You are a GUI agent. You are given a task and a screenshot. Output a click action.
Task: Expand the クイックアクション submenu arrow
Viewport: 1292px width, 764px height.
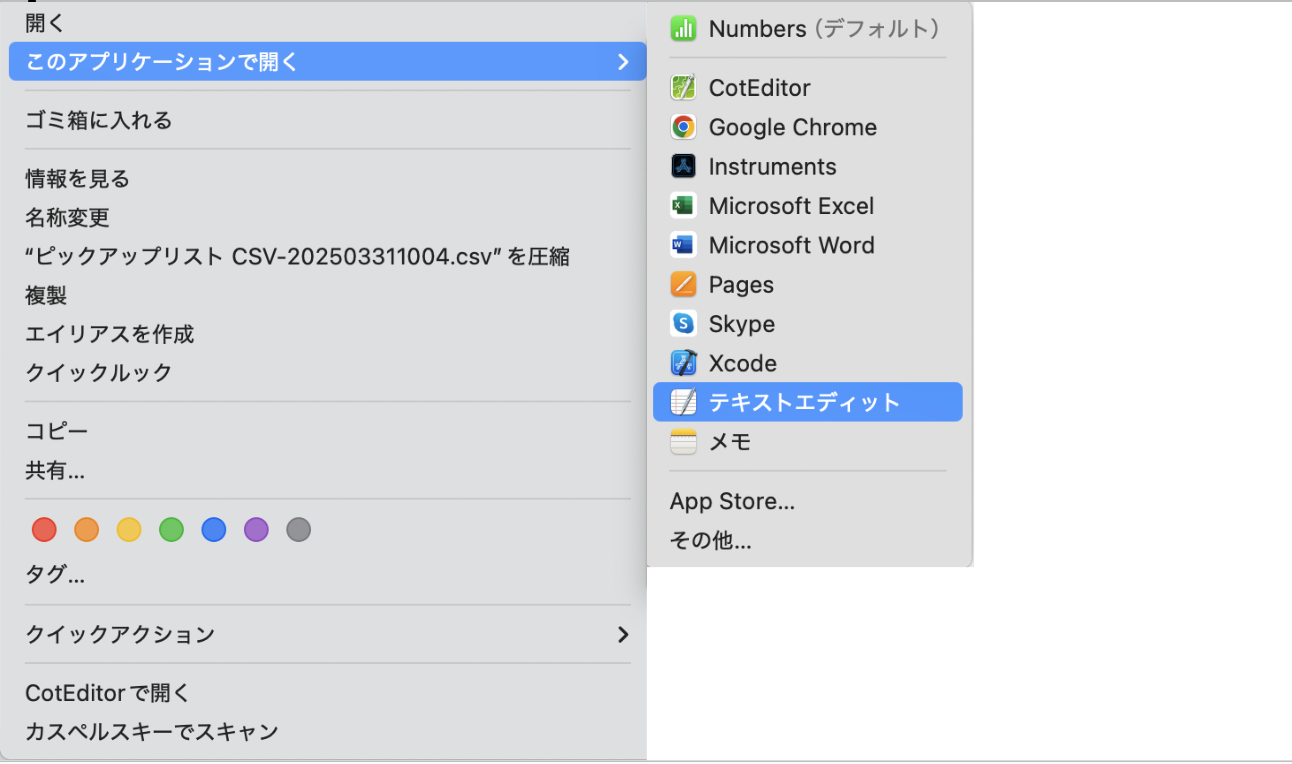click(623, 634)
